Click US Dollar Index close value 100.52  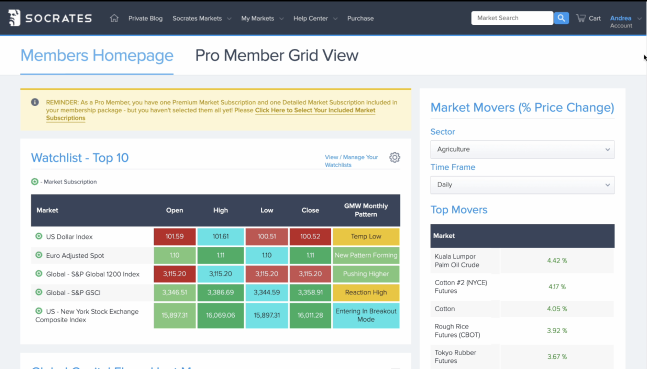[310, 237]
